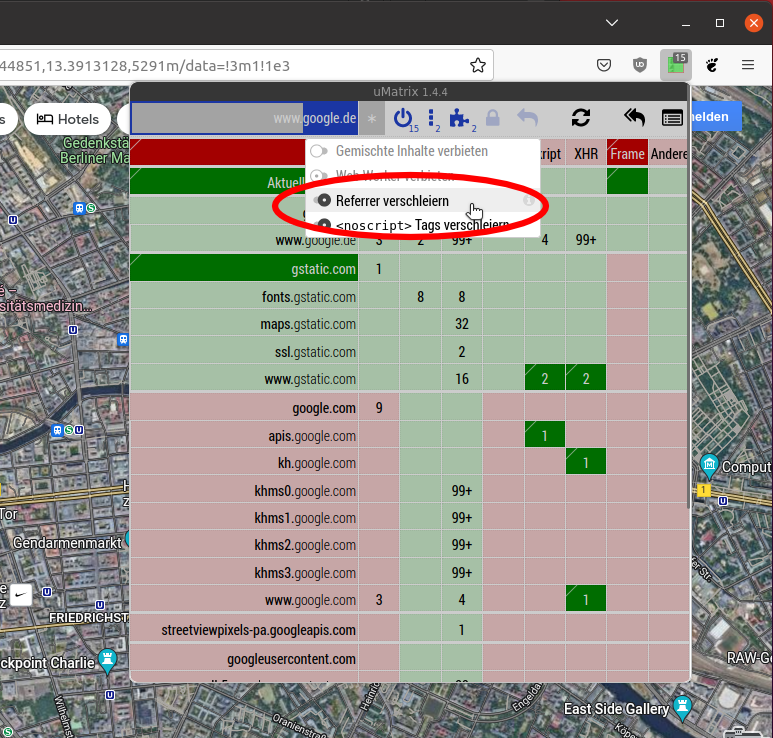Image resolution: width=773 pixels, height=738 pixels.
Task: Click the double-arrow revert all icon
Action: tap(634, 118)
